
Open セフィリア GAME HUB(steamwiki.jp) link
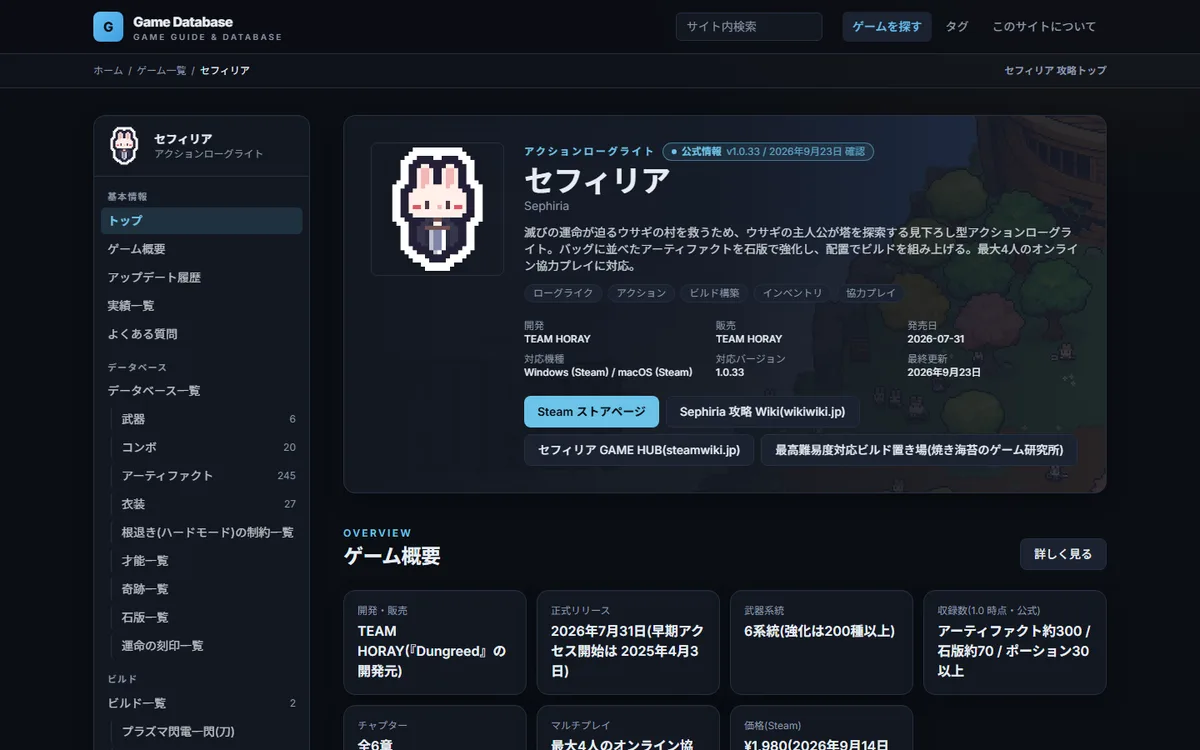[639, 450]
